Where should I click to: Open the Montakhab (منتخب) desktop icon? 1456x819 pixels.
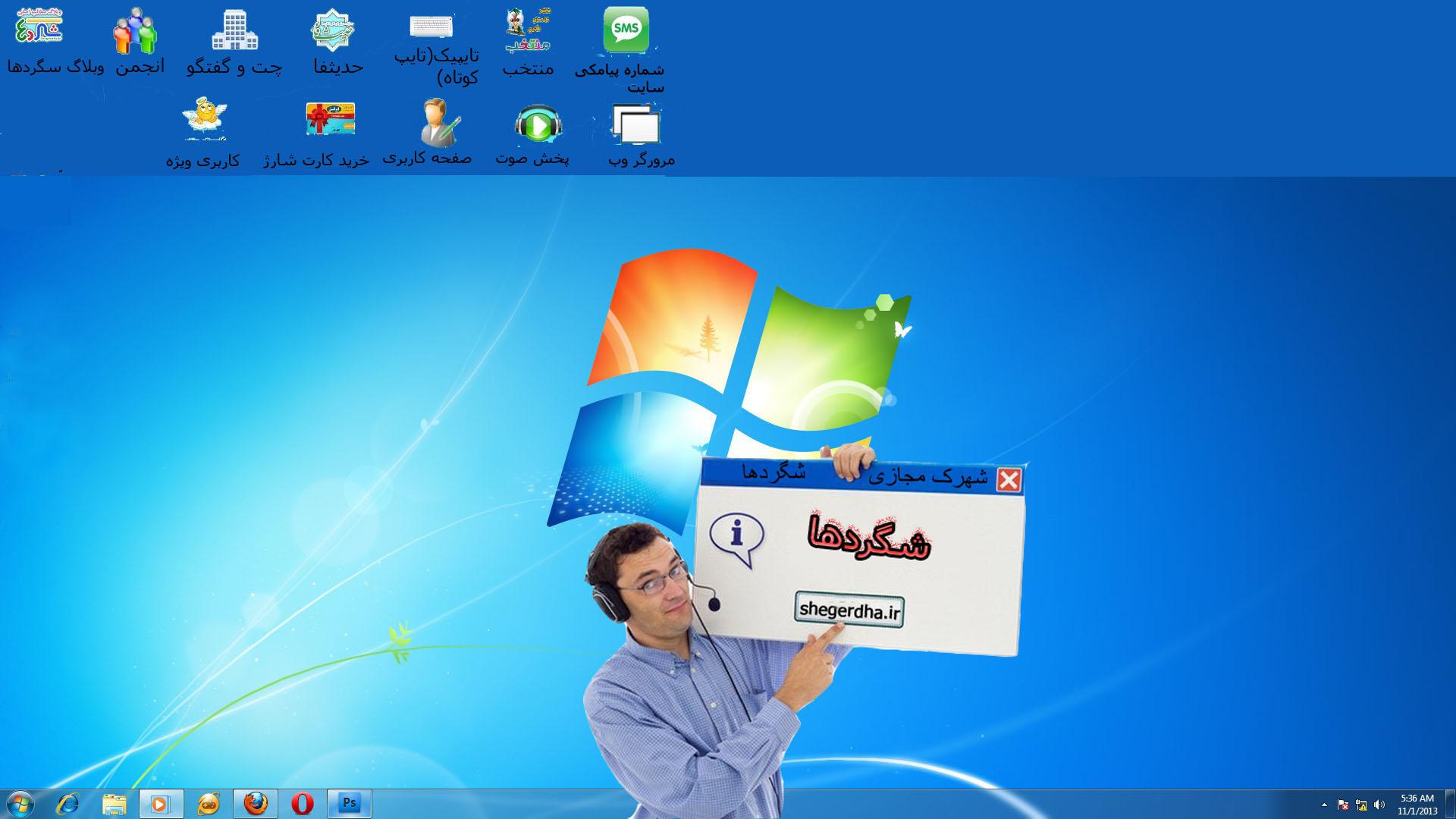(528, 32)
